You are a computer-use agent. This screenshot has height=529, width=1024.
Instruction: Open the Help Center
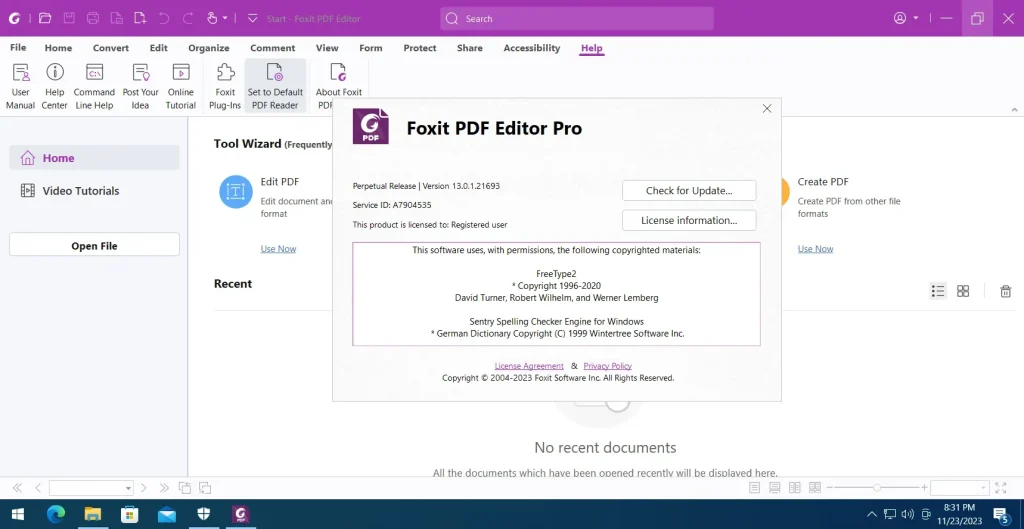coord(55,86)
